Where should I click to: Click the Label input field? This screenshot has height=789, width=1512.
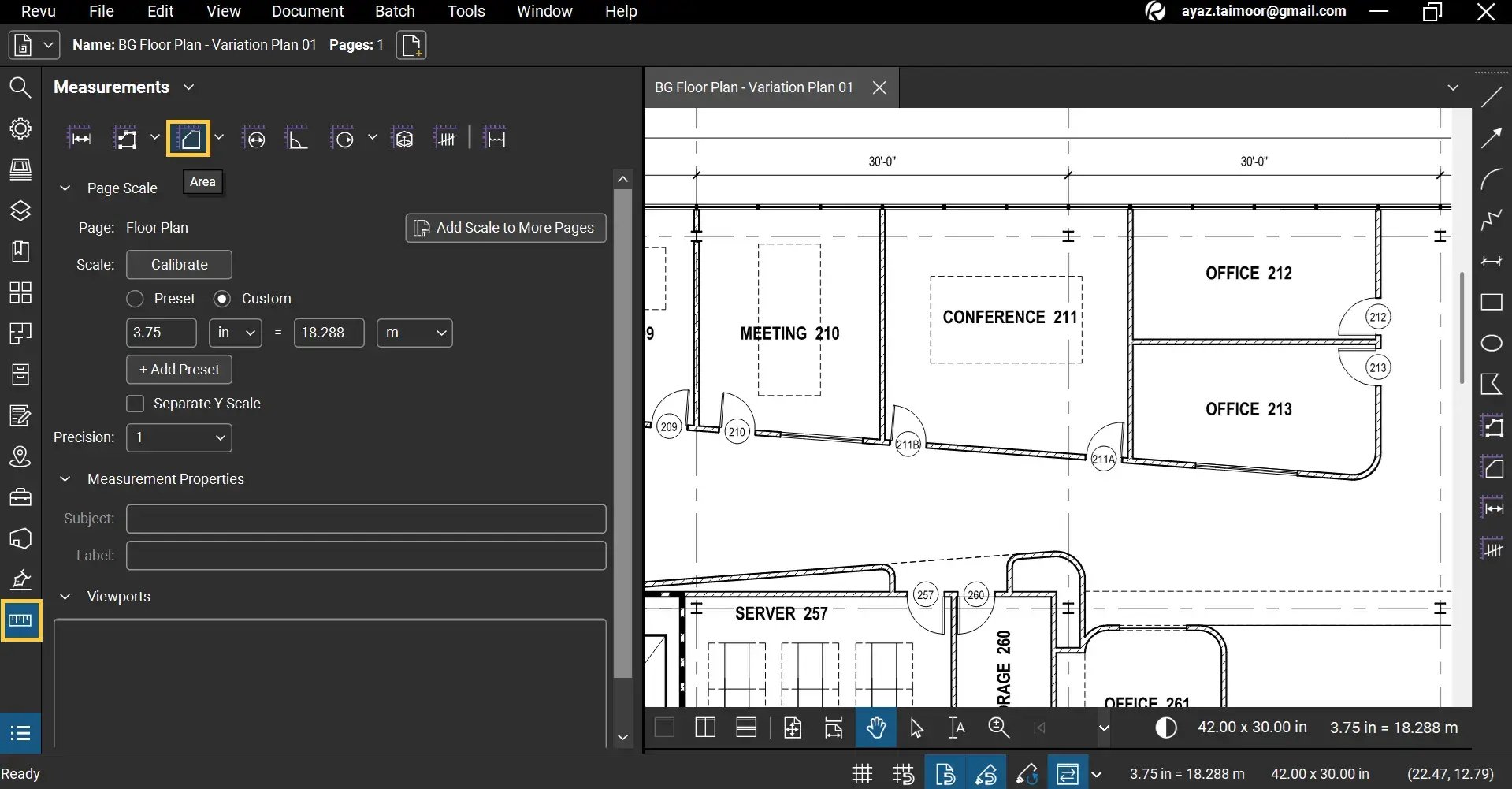click(366, 556)
